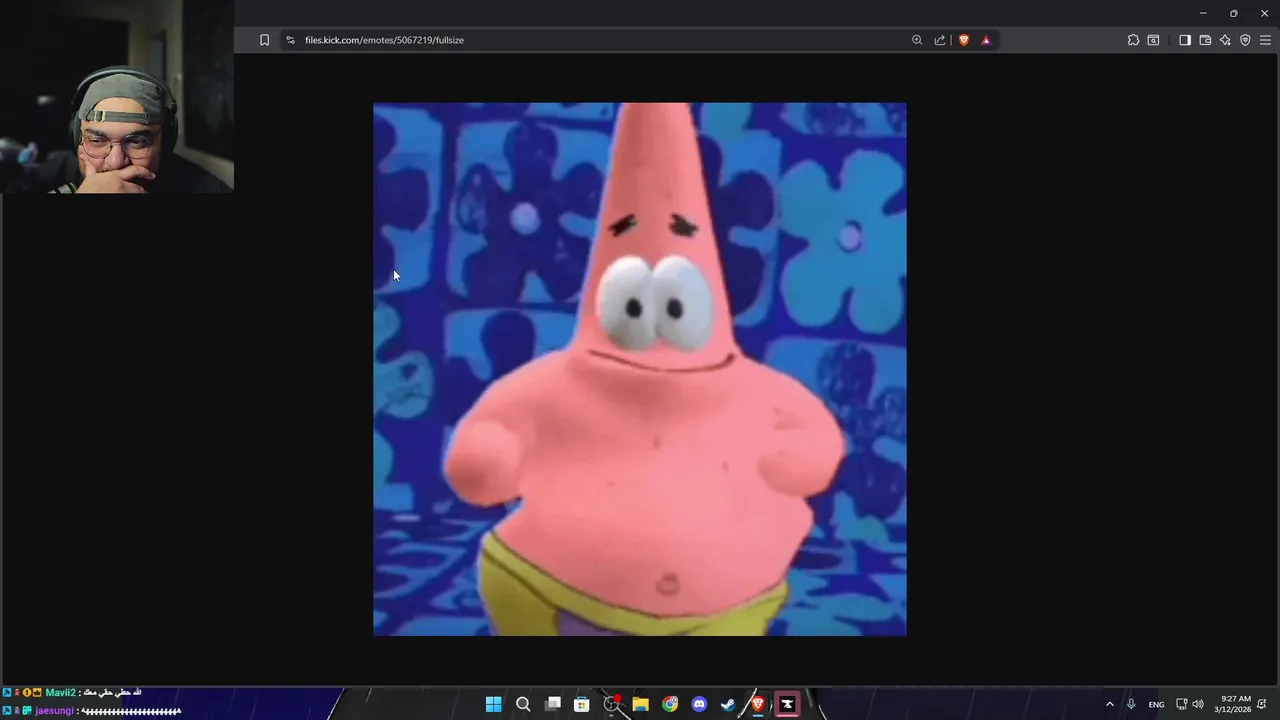
Task: Open the clock showing 9:27 AM
Action: click(x=1235, y=704)
